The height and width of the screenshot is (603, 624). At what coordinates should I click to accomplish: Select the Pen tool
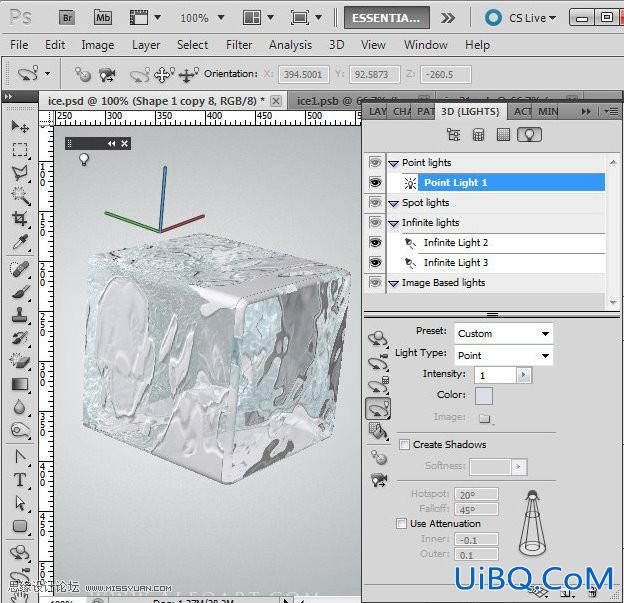[x=20, y=457]
